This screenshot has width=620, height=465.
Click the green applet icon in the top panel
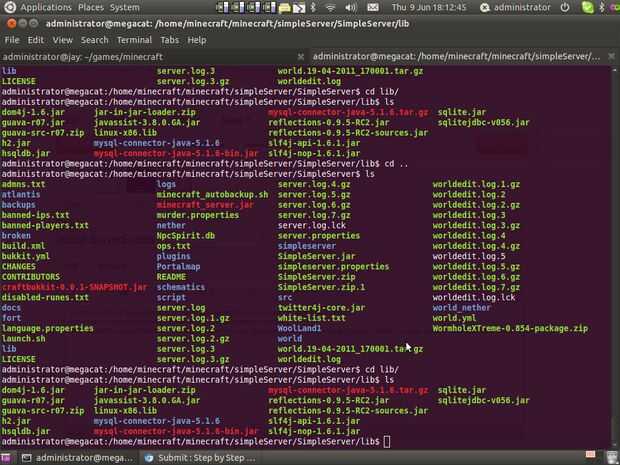588,7
